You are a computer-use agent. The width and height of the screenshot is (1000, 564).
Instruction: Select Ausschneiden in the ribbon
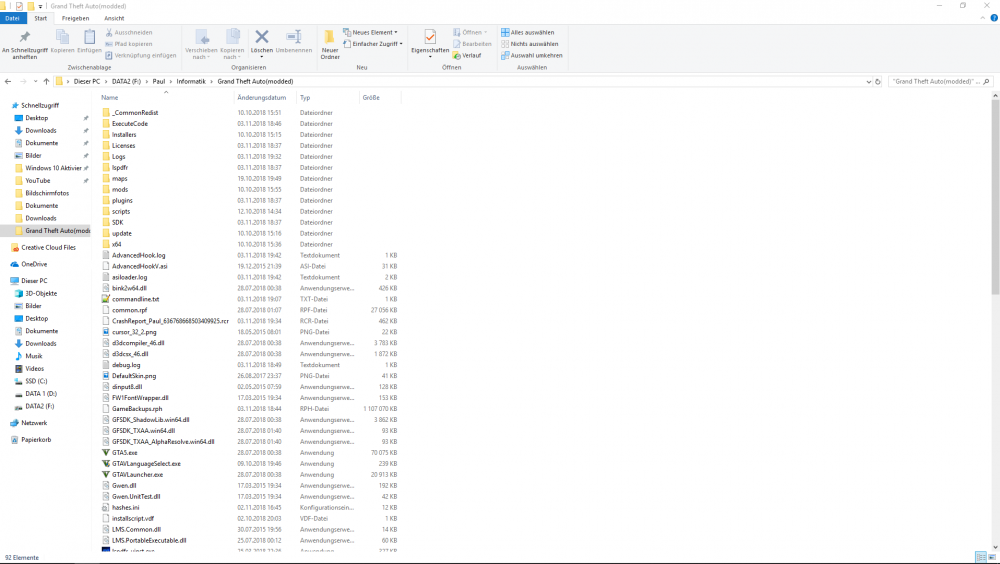point(129,33)
